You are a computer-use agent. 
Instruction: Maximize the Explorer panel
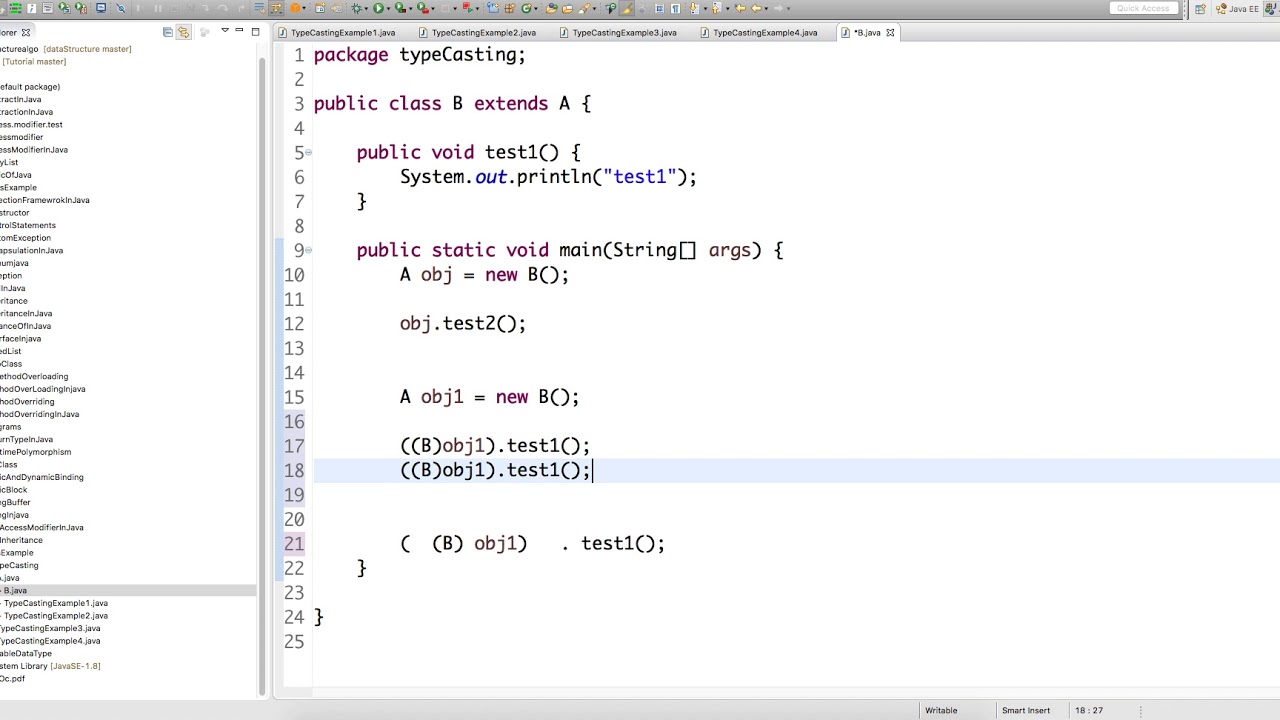(x=255, y=32)
